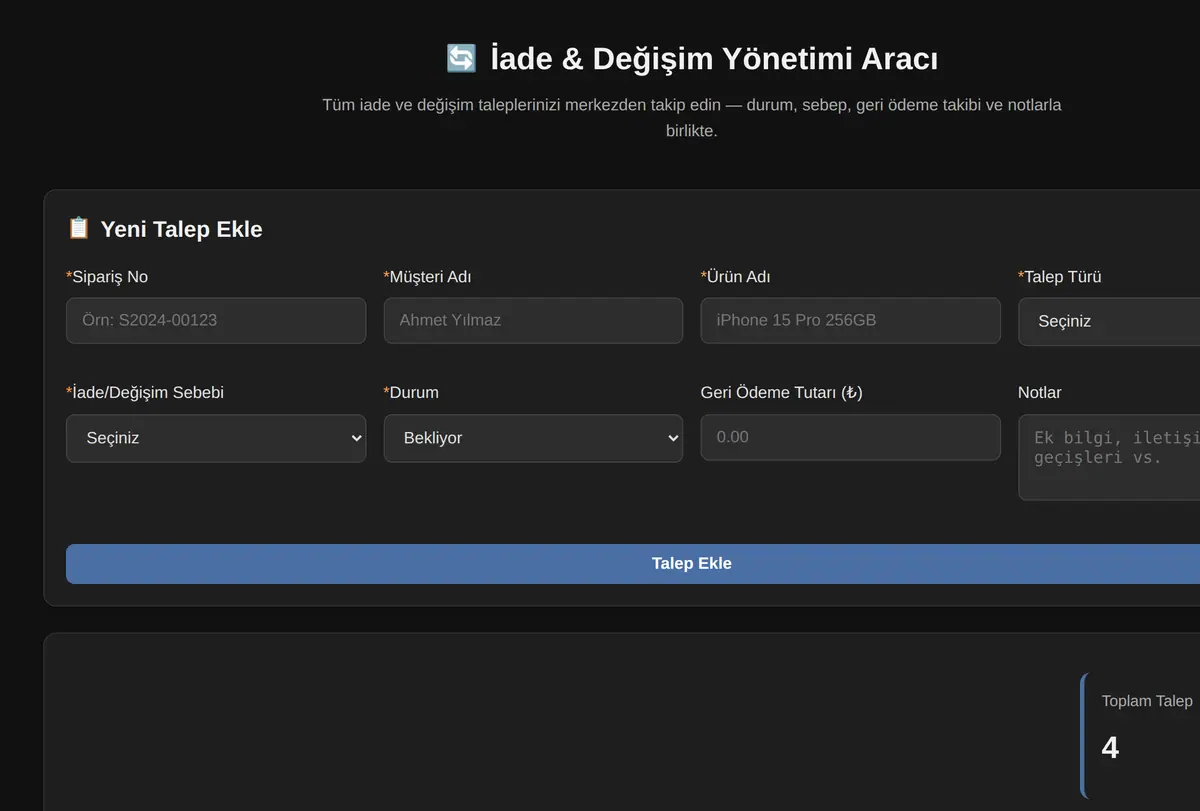Click into the Notlar textarea
1200x811 pixels.
1109,458
